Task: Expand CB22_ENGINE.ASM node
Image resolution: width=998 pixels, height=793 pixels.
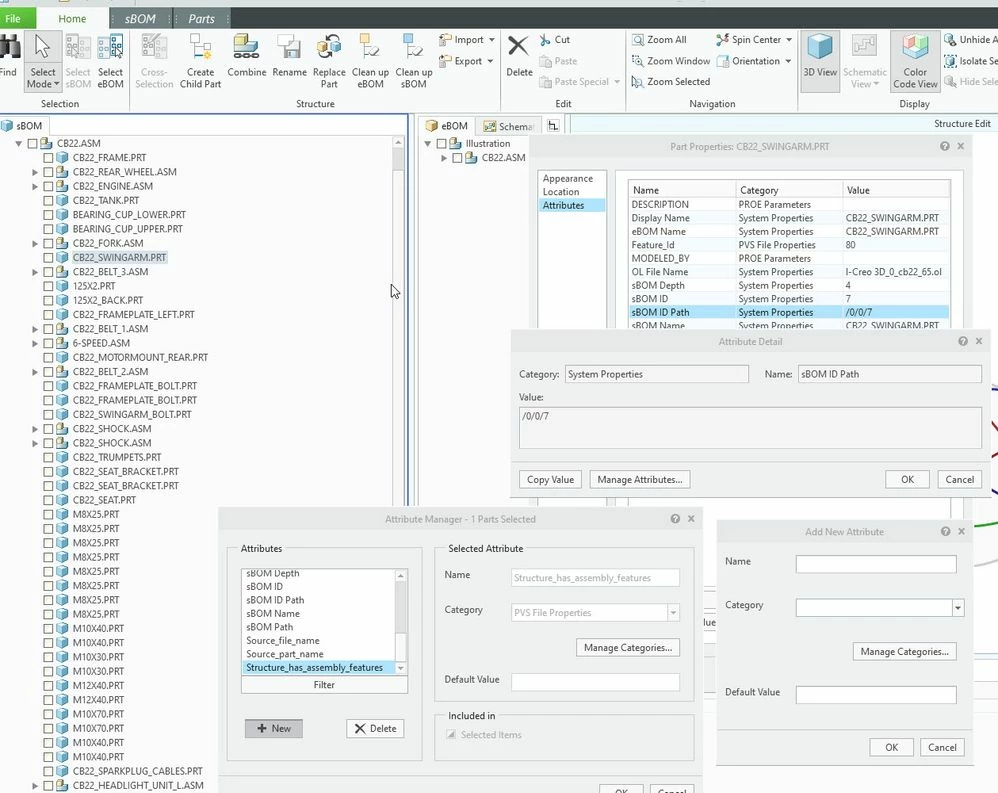Action: 35,186
